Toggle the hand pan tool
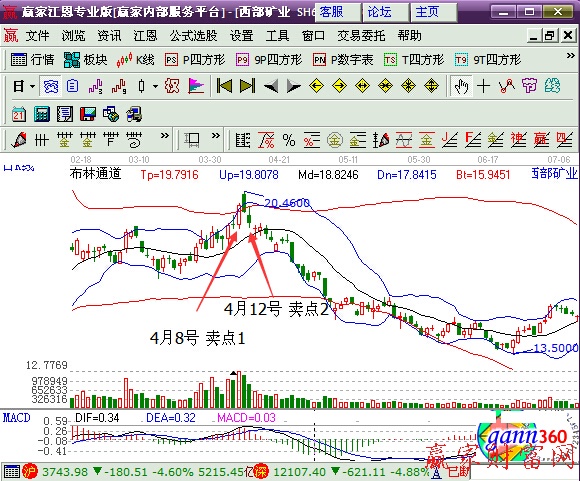The height and width of the screenshot is (481, 580). point(461,87)
